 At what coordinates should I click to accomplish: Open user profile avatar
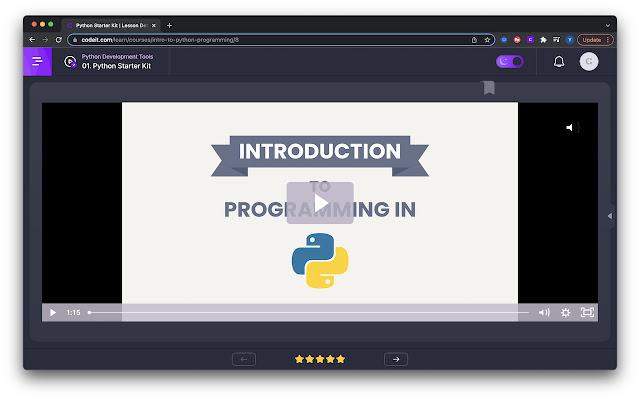point(589,62)
